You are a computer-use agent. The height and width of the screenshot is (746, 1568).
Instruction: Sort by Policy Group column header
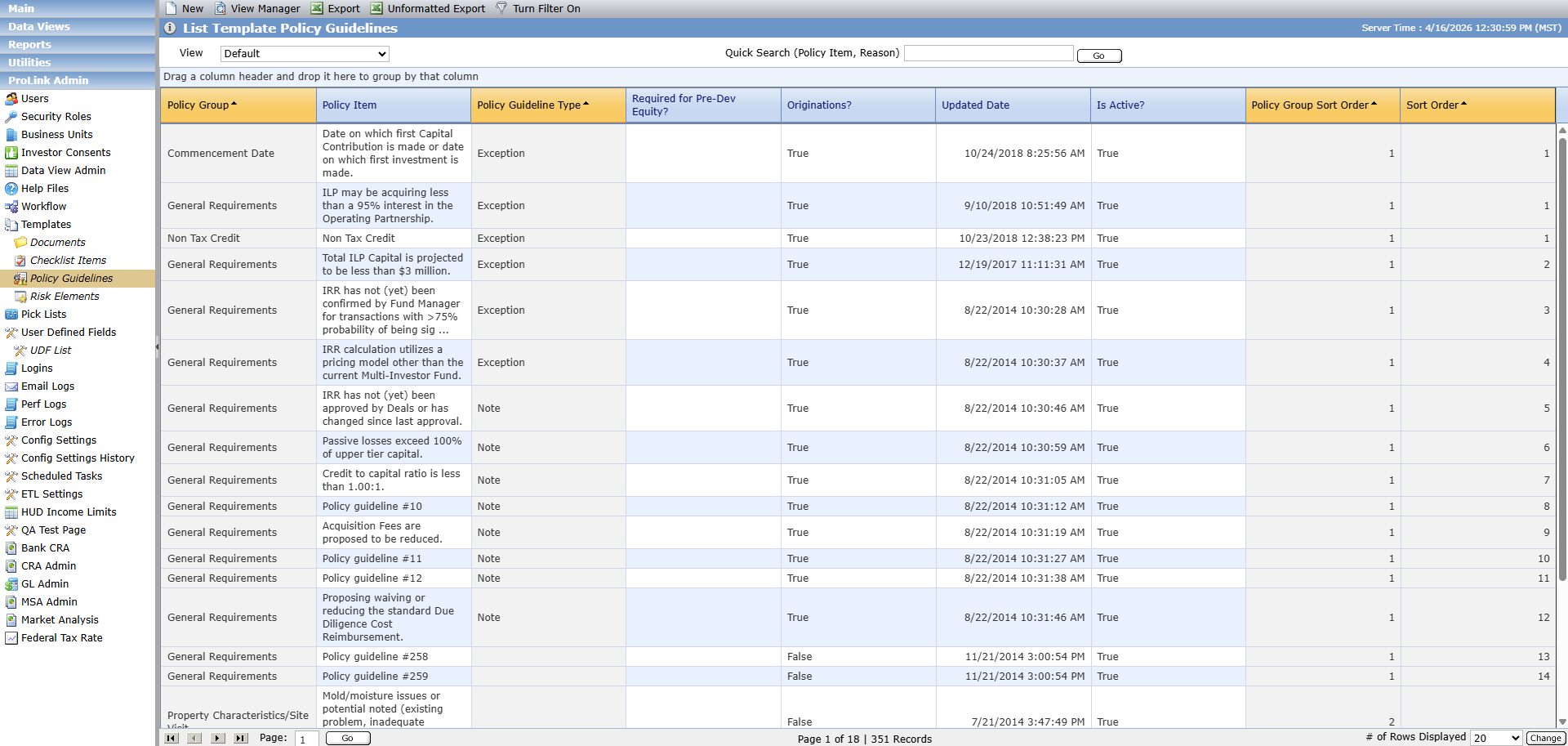pyautogui.click(x=238, y=105)
